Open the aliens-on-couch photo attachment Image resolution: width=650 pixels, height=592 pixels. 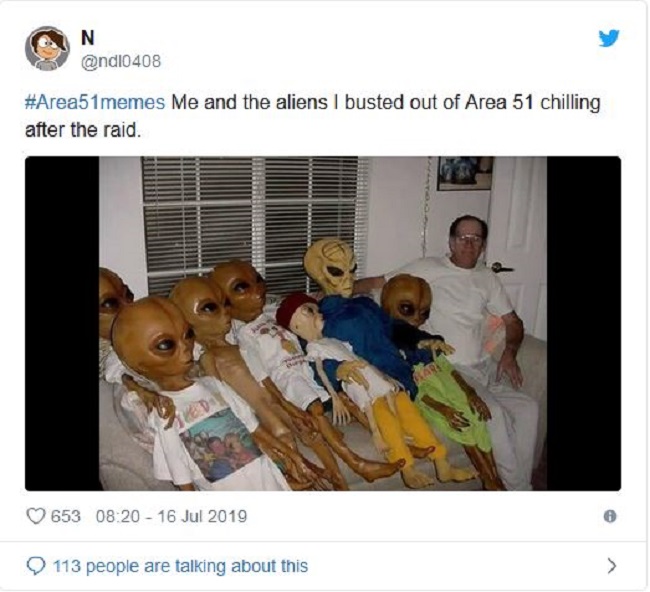coord(323,323)
